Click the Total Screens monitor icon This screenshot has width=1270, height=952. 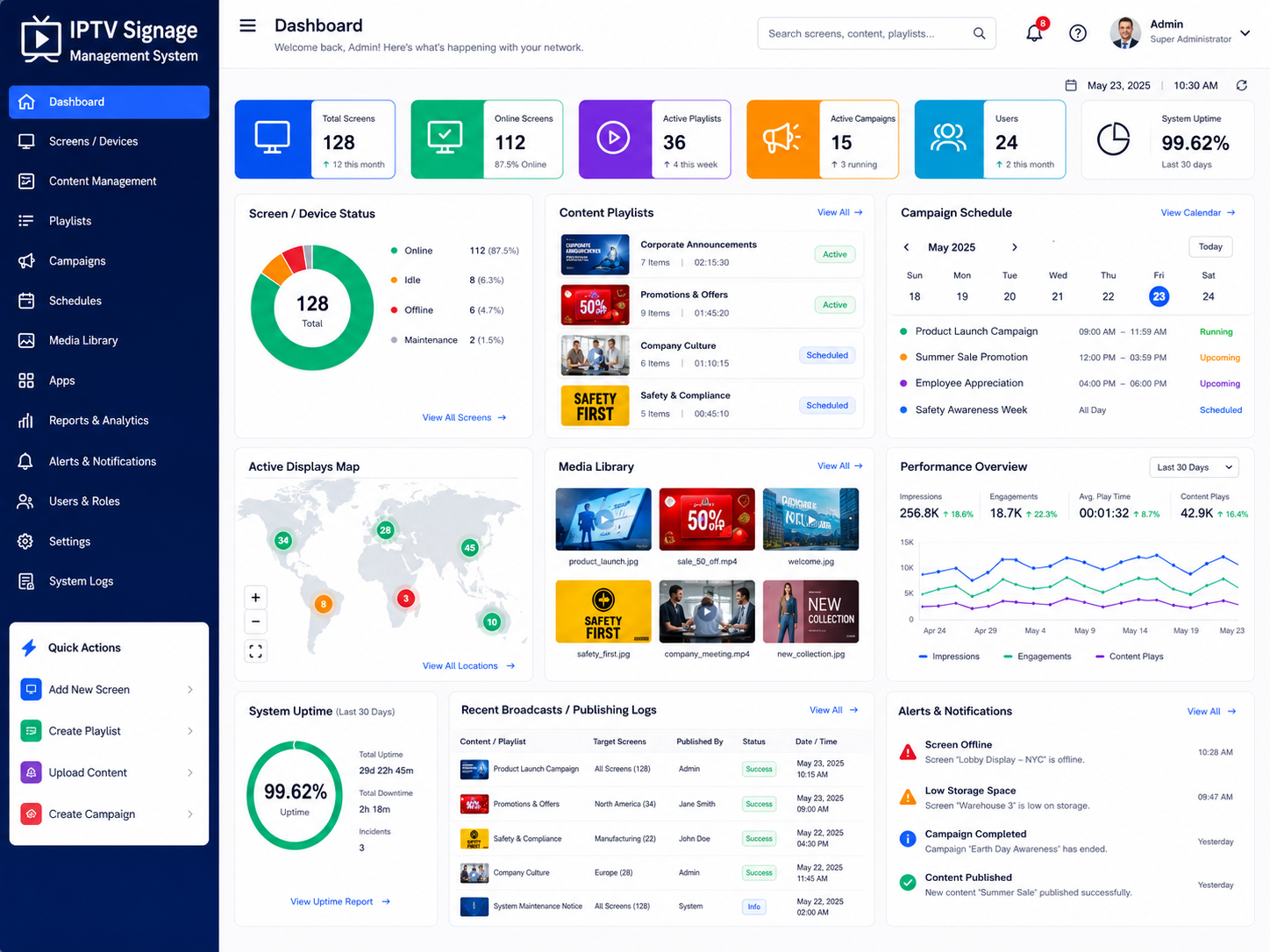pos(273,139)
